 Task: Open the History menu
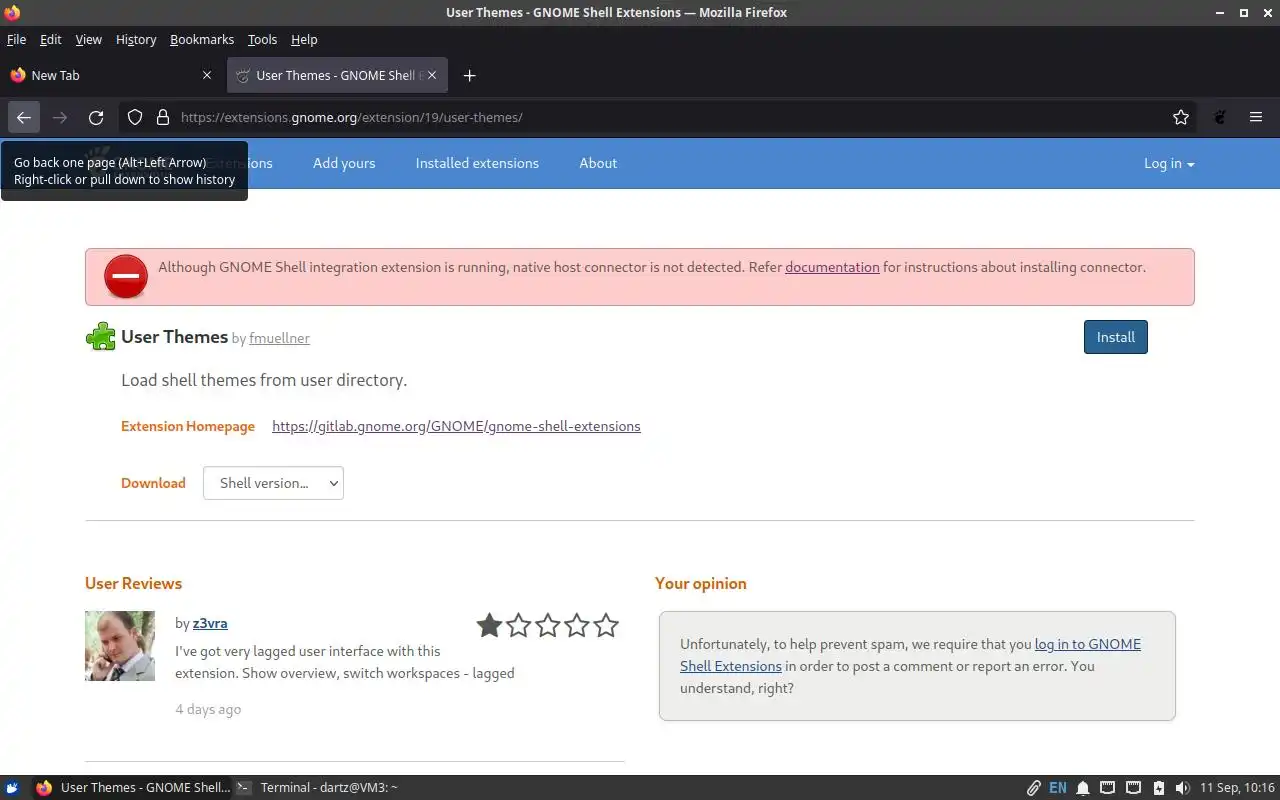click(136, 39)
